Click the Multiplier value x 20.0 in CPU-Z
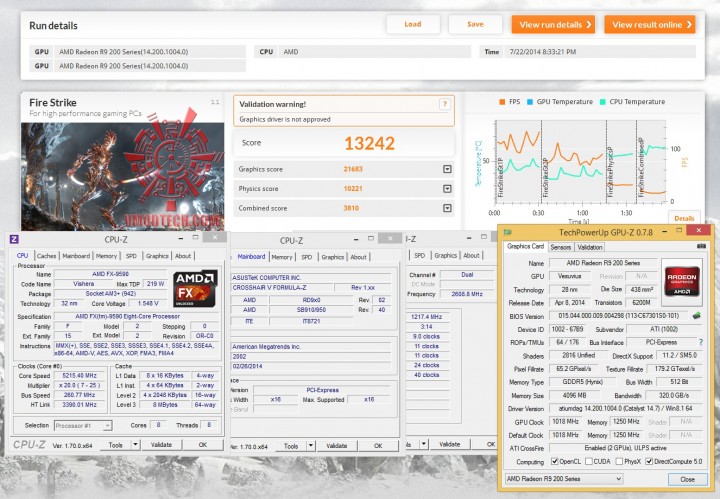Screen dimensions: 720x499 [x=79, y=386]
